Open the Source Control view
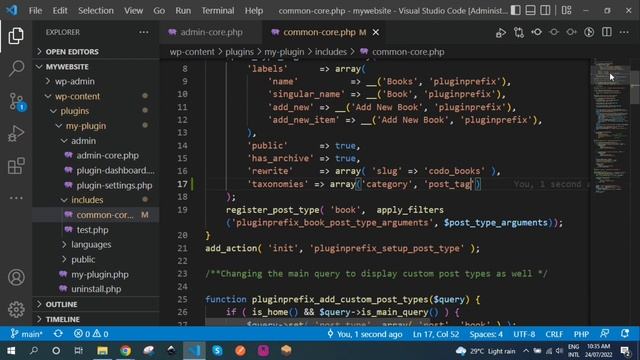This screenshot has width=640, height=360. coord(17,101)
